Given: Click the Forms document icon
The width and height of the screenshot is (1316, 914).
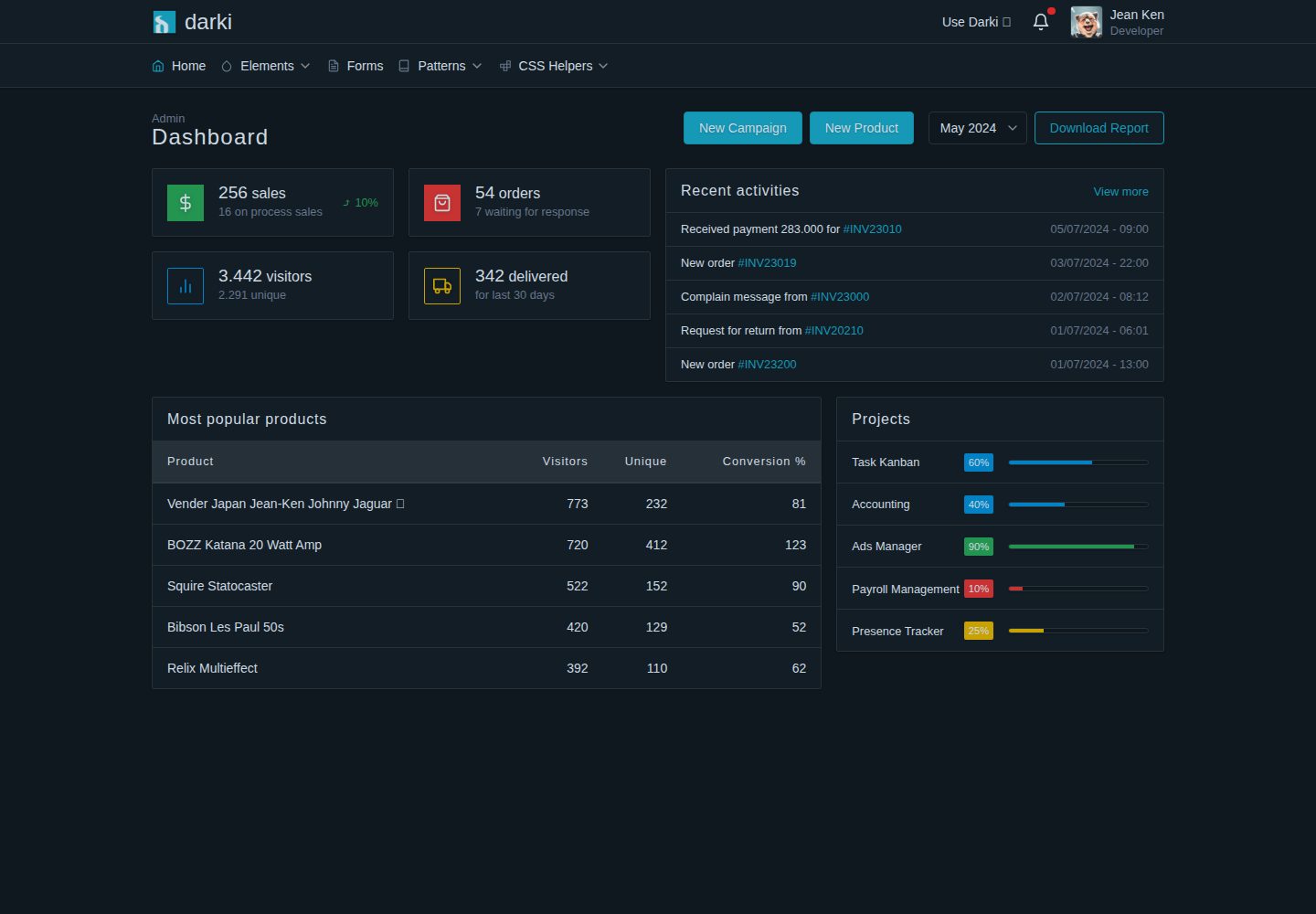Looking at the screenshot, I should click(x=334, y=66).
